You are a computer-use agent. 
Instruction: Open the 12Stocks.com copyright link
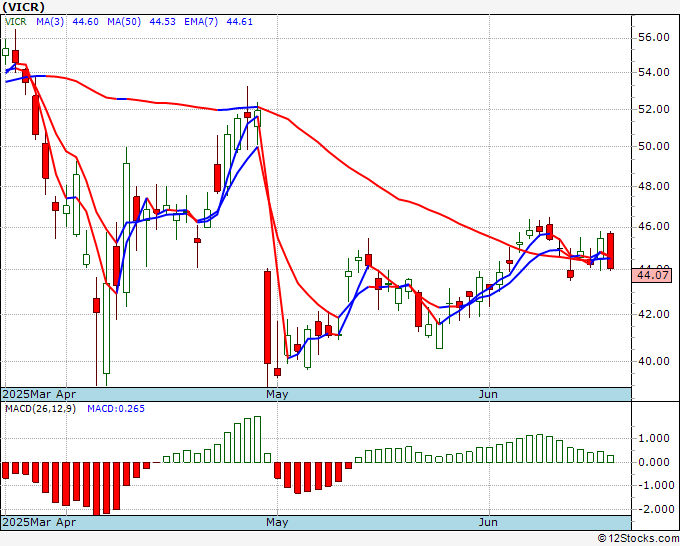point(638,539)
